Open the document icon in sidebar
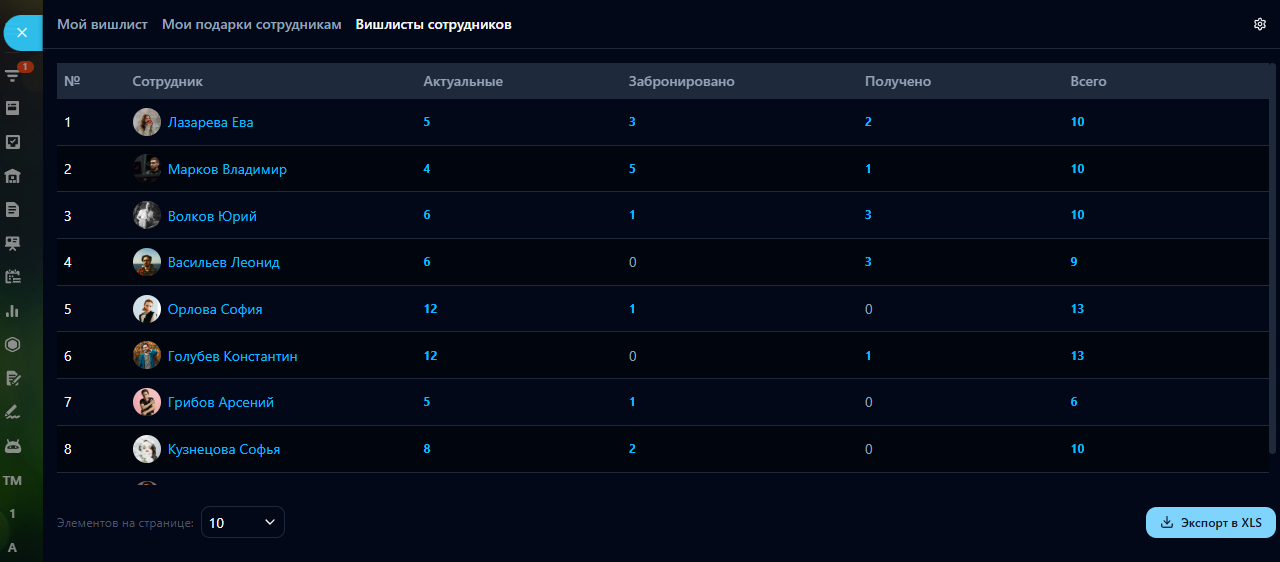Screen dimensions: 1280x562 pos(13,209)
